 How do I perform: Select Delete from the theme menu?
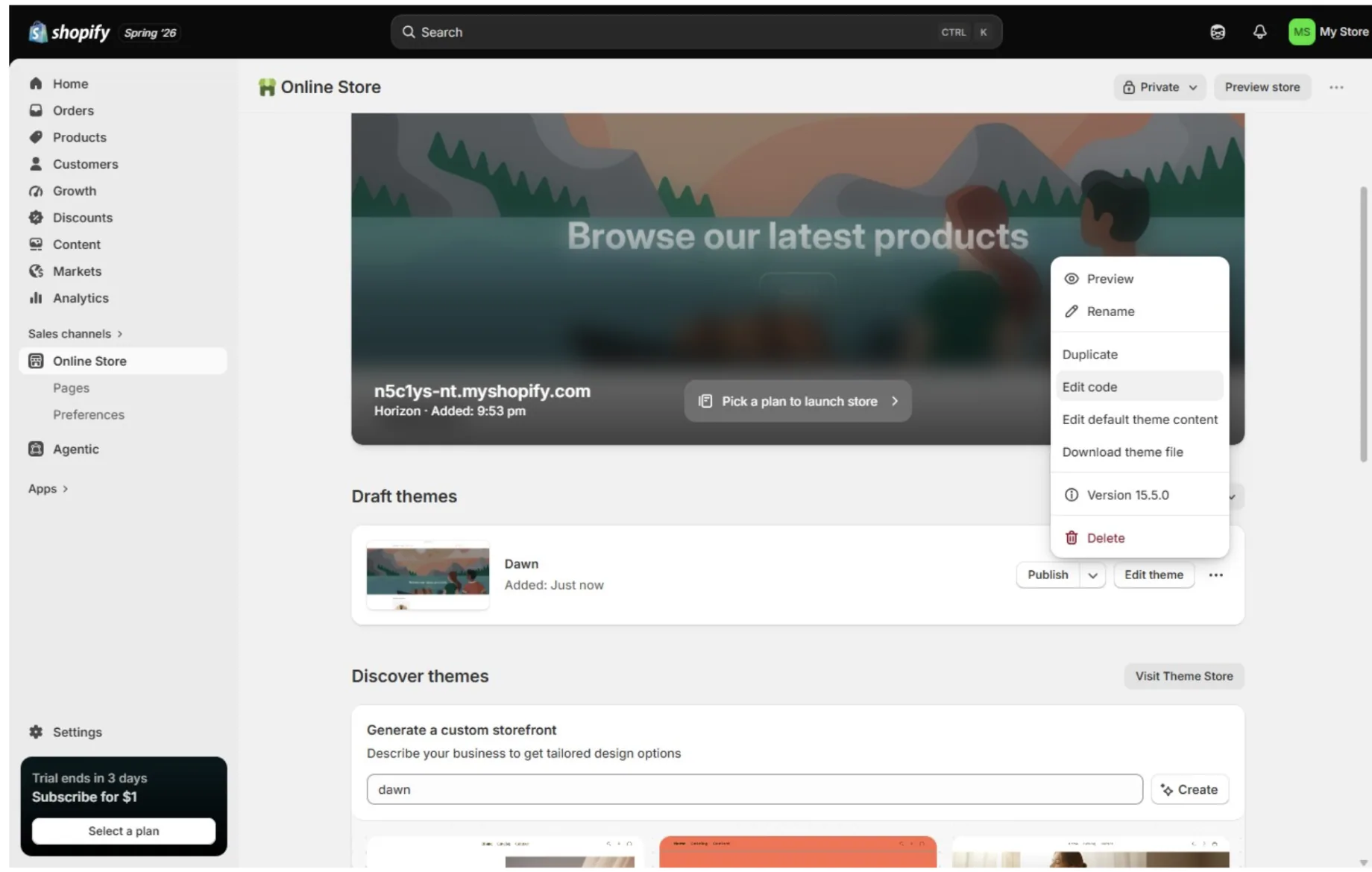pos(1139,538)
